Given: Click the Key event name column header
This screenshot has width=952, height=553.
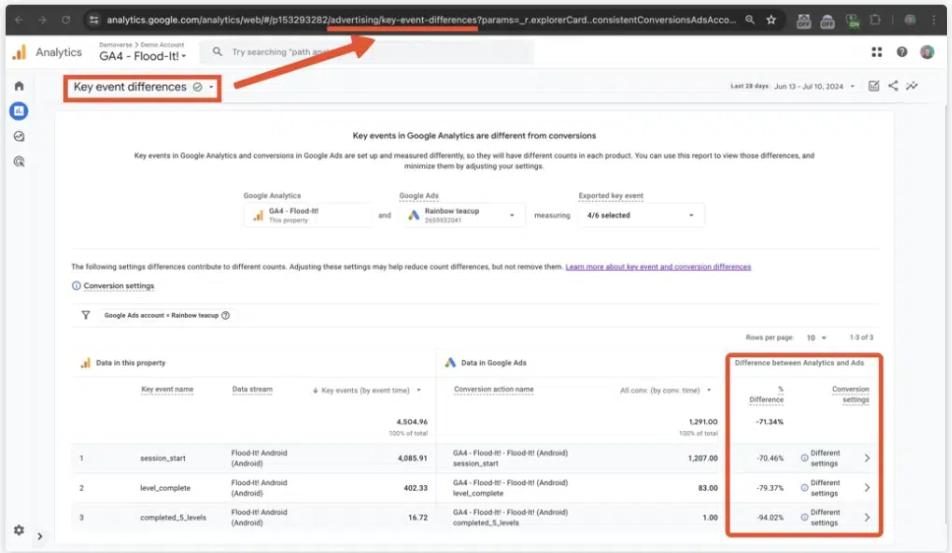Looking at the screenshot, I should [x=167, y=389].
